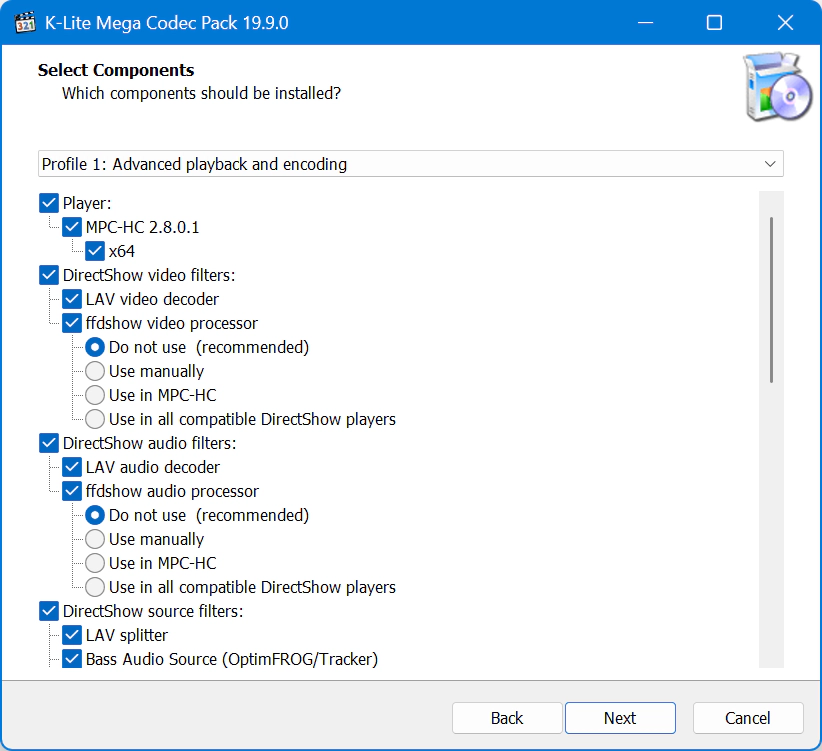Image resolution: width=822 pixels, height=751 pixels.
Task: Uncheck DirectShow video filters checkbox
Action: (x=49, y=275)
